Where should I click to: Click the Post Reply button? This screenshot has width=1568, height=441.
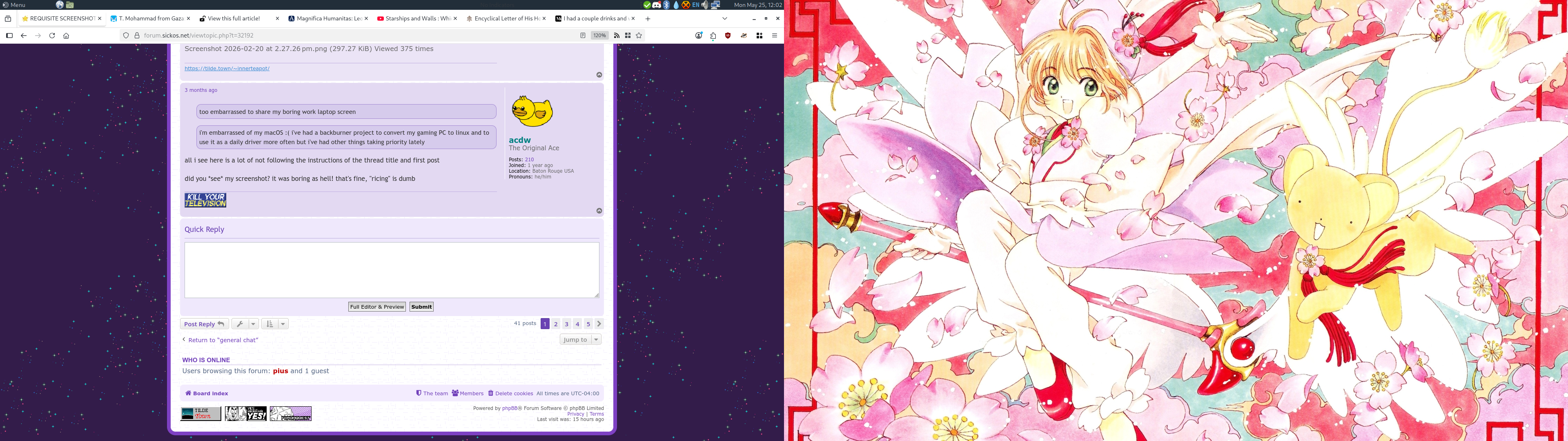(205, 324)
